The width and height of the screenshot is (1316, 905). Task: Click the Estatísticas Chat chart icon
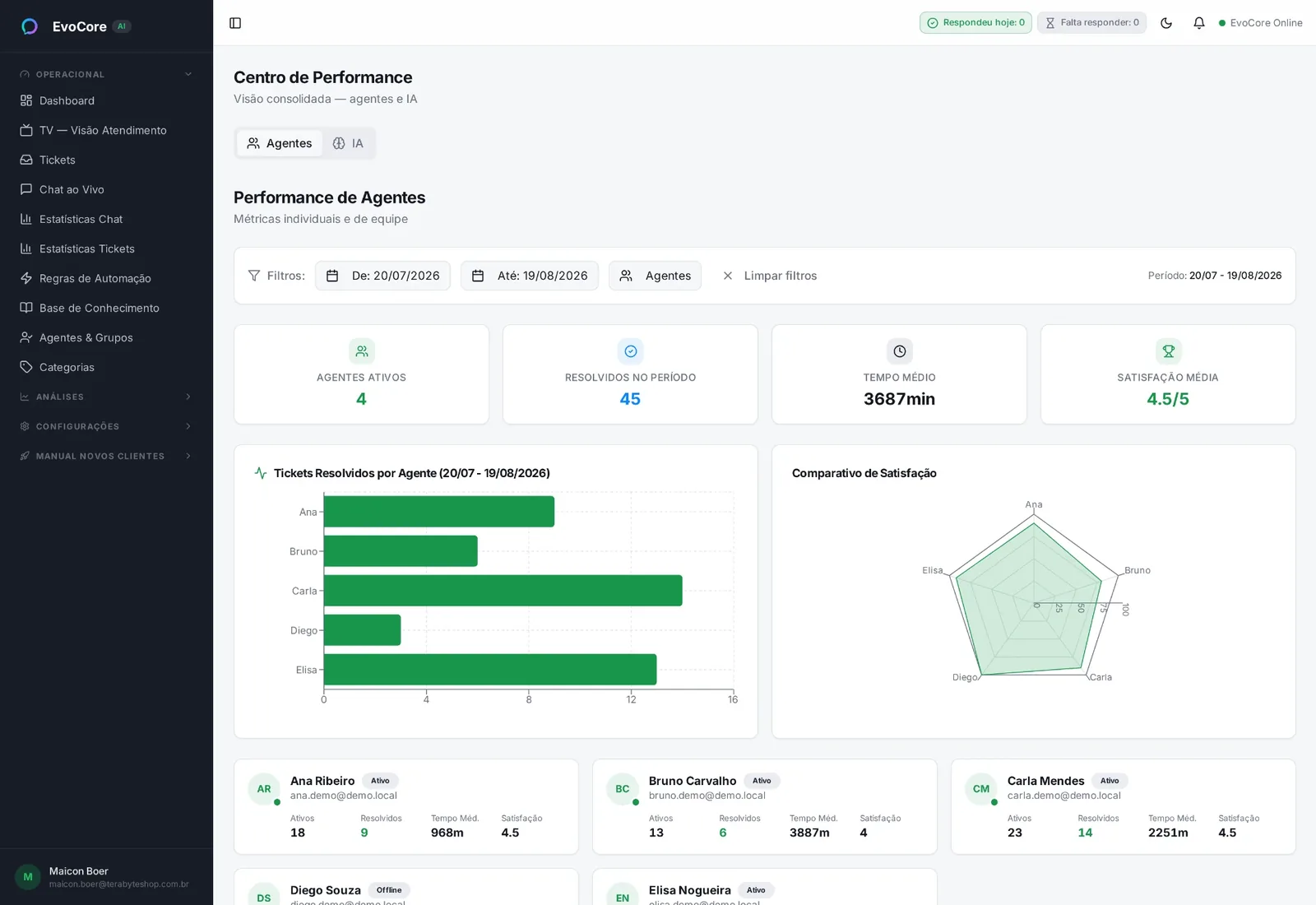coord(26,219)
